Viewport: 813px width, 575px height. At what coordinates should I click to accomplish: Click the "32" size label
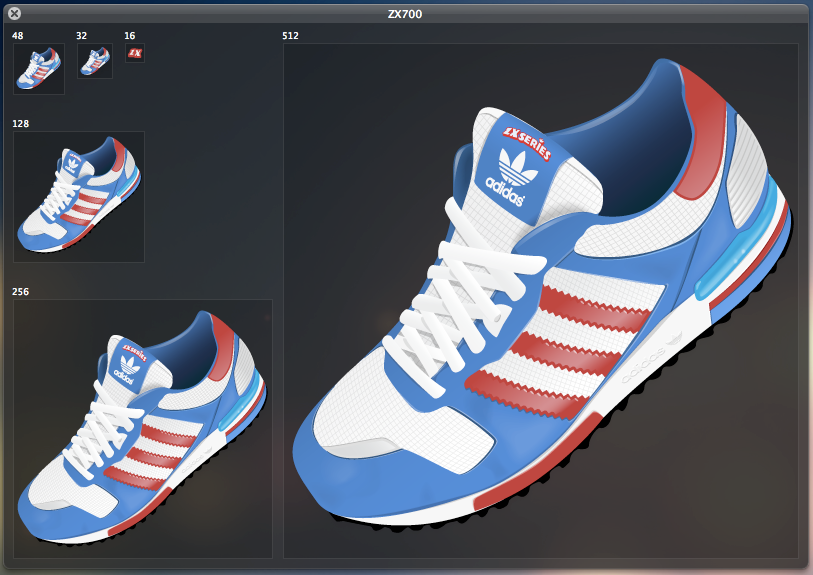(x=81, y=36)
